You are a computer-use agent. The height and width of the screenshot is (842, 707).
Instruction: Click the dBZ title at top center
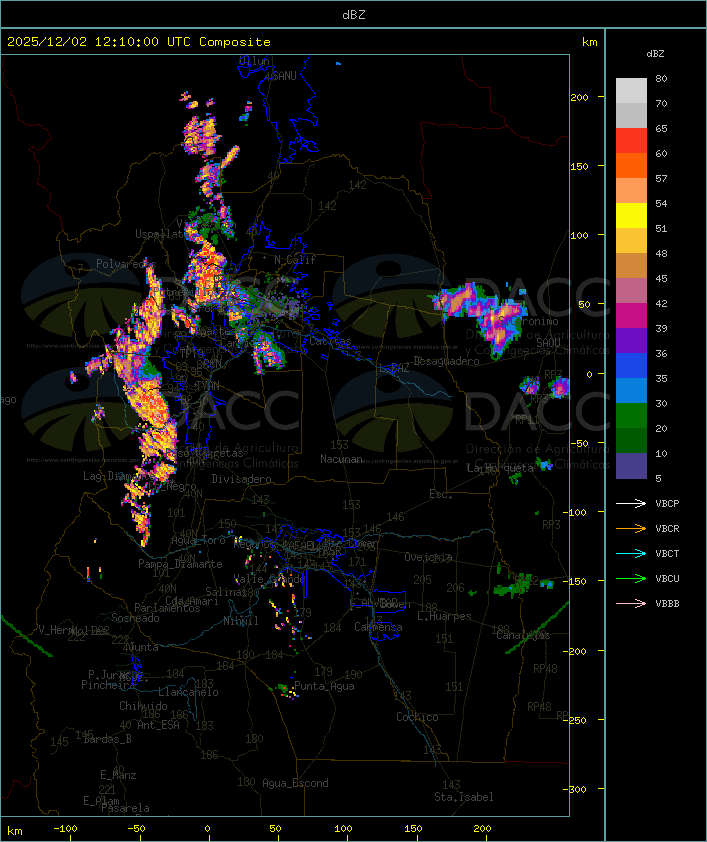(354, 15)
